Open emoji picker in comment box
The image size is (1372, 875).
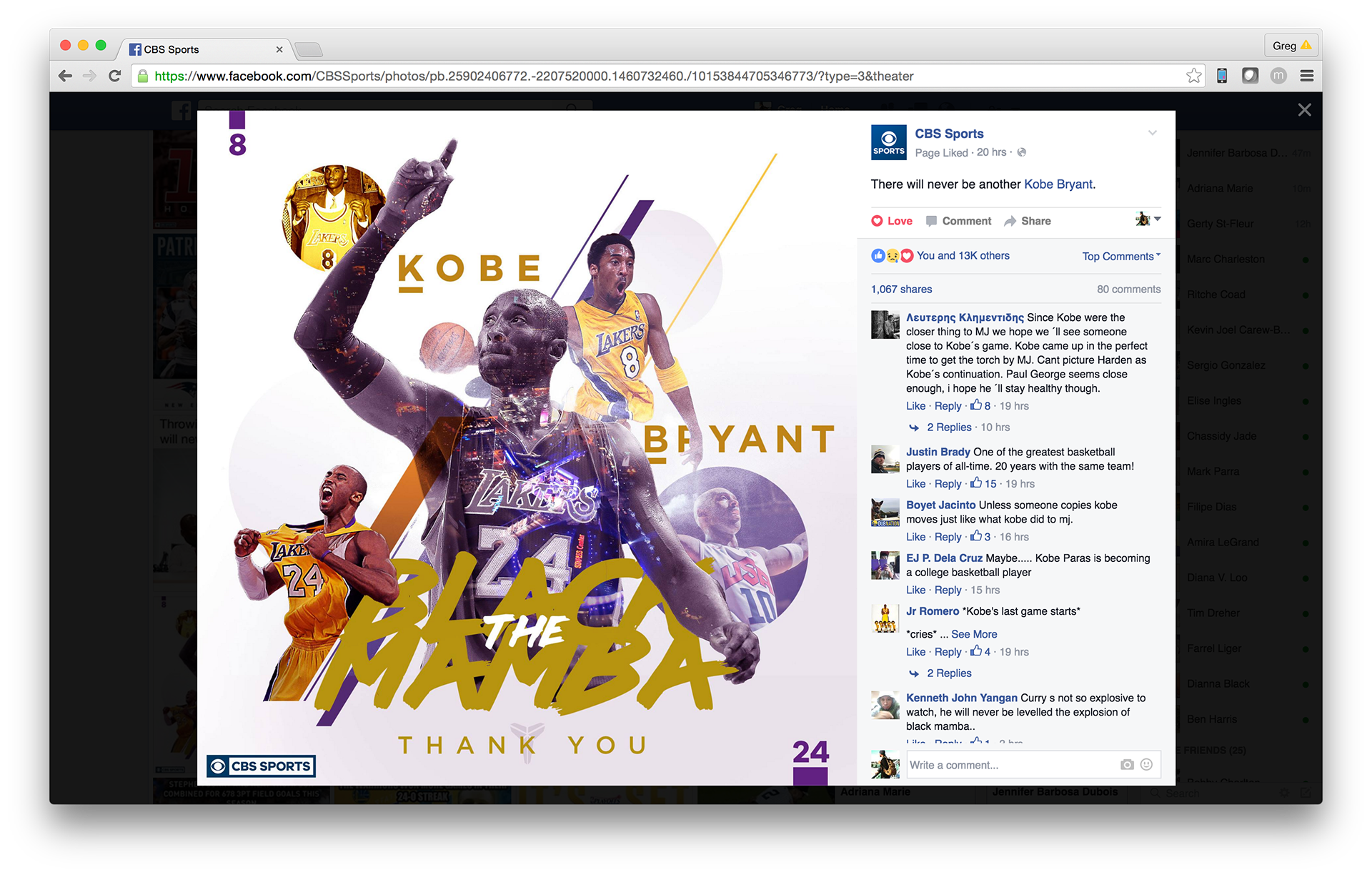[x=1146, y=764]
